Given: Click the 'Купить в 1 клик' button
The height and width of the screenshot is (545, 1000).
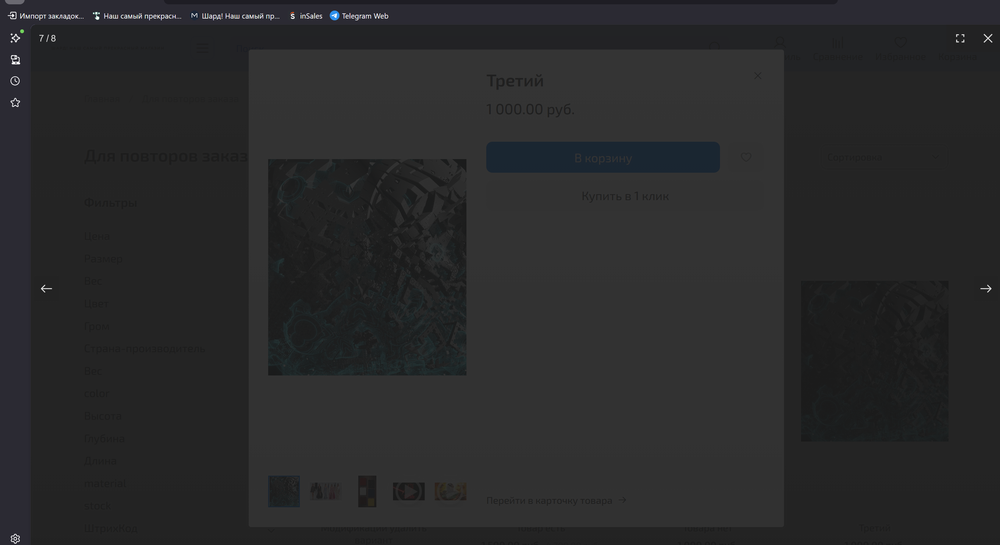Looking at the screenshot, I should (x=625, y=196).
